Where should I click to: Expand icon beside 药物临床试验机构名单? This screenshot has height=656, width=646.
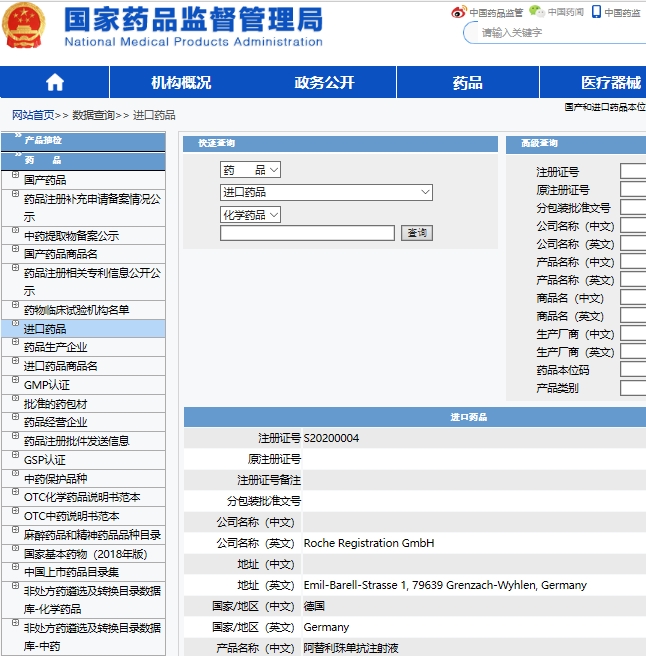tap(15, 305)
